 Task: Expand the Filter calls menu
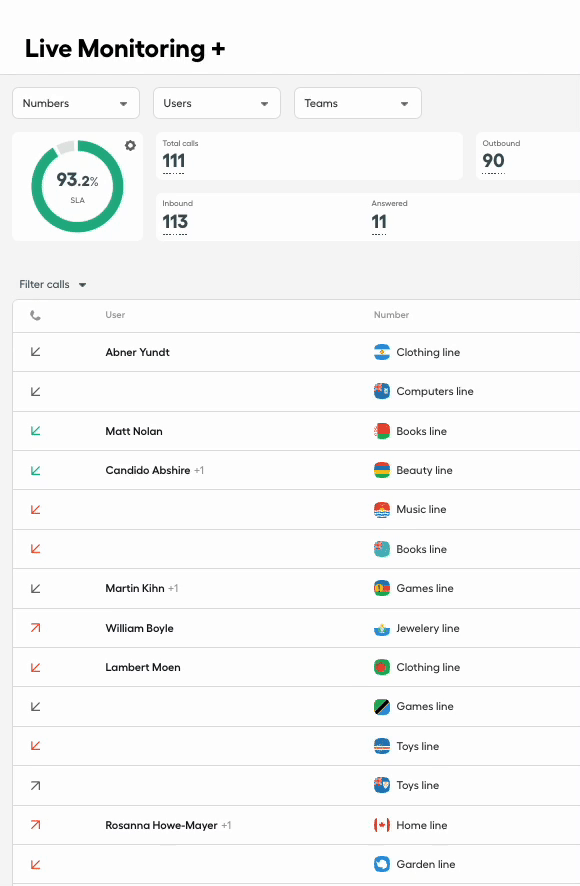point(53,284)
